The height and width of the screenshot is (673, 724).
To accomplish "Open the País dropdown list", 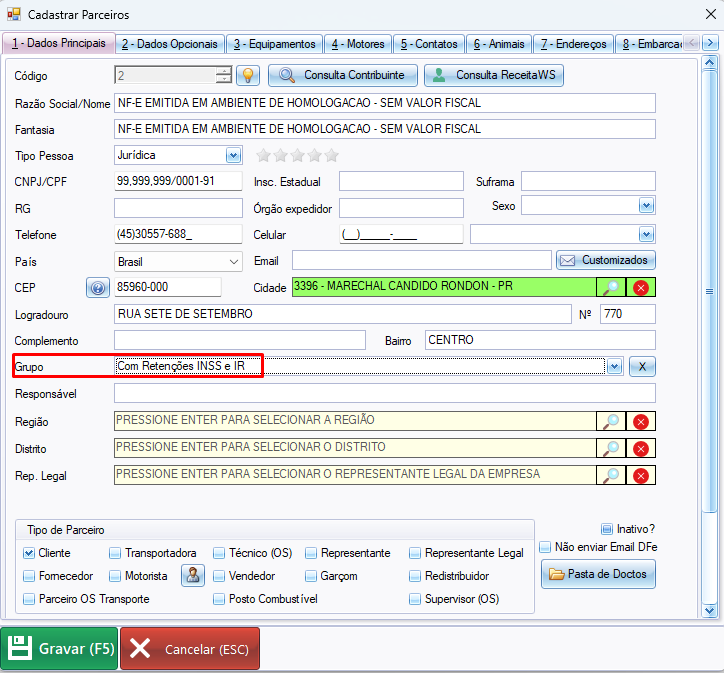I will click(234, 261).
